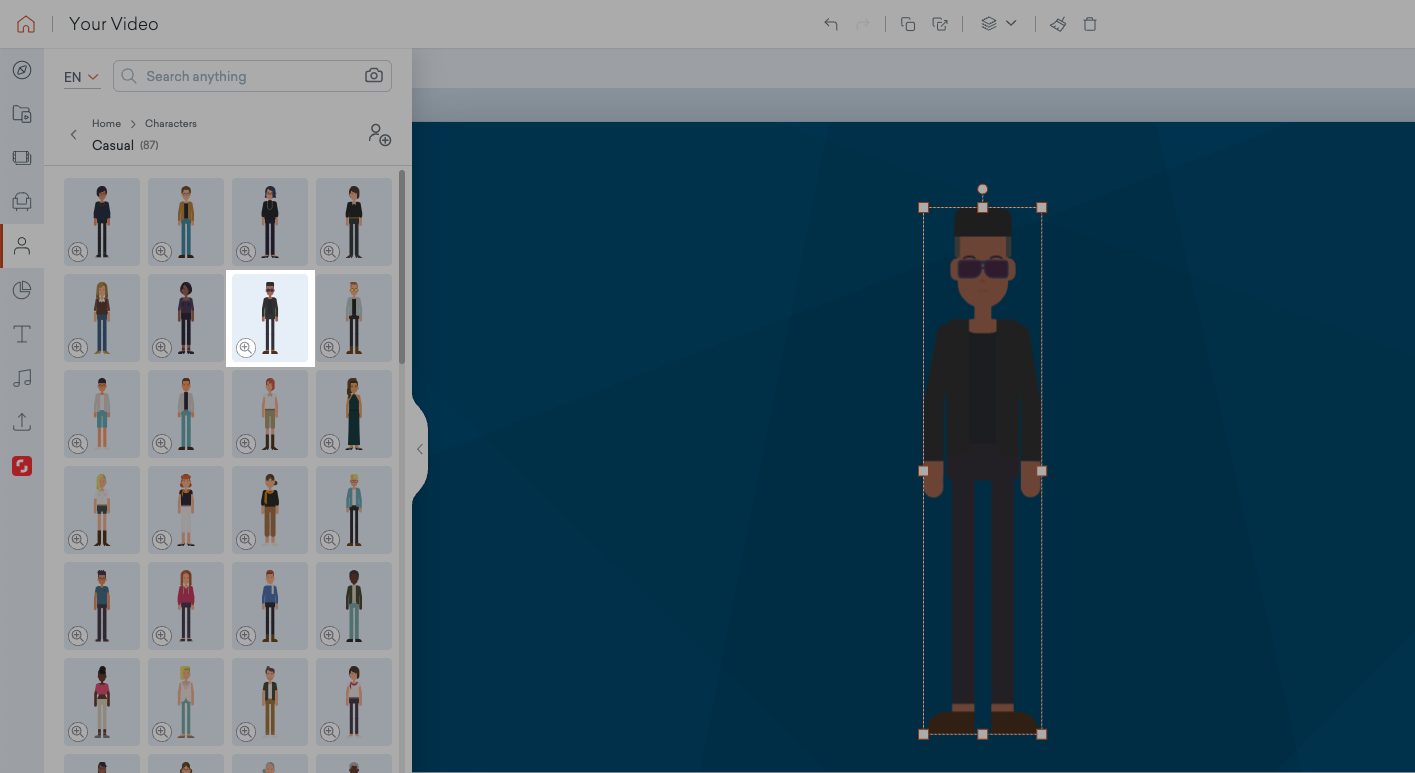The height and width of the screenshot is (773, 1415).
Task: Delete selection with the trash icon
Action: [x=1090, y=24]
